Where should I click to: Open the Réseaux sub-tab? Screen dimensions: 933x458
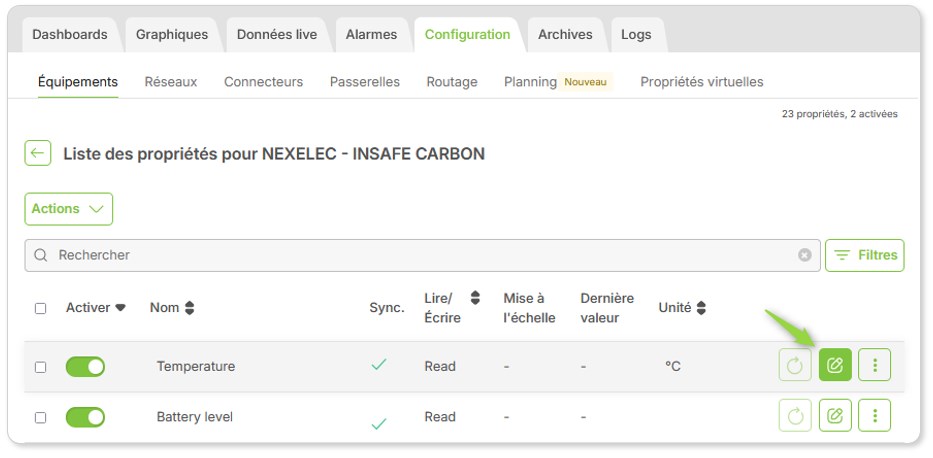[171, 81]
